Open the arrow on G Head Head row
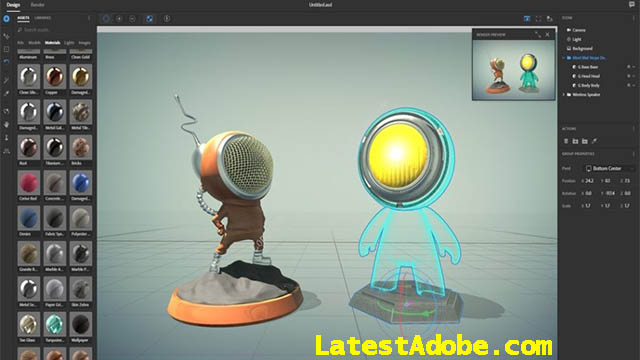This screenshot has width=640, height=360. coord(634,76)
